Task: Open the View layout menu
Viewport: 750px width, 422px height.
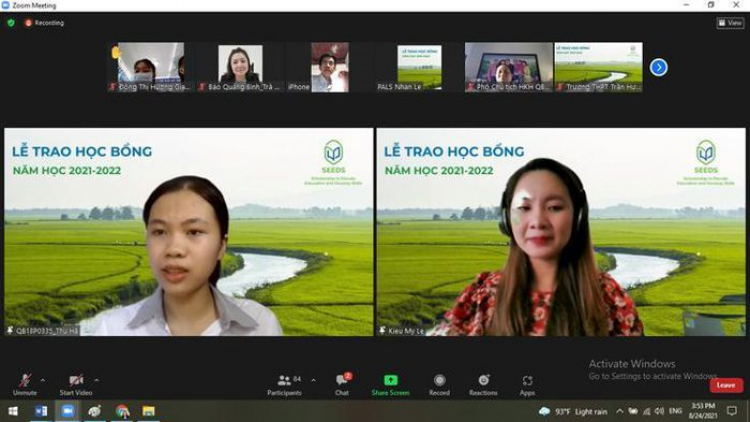Action: point(730,22)
